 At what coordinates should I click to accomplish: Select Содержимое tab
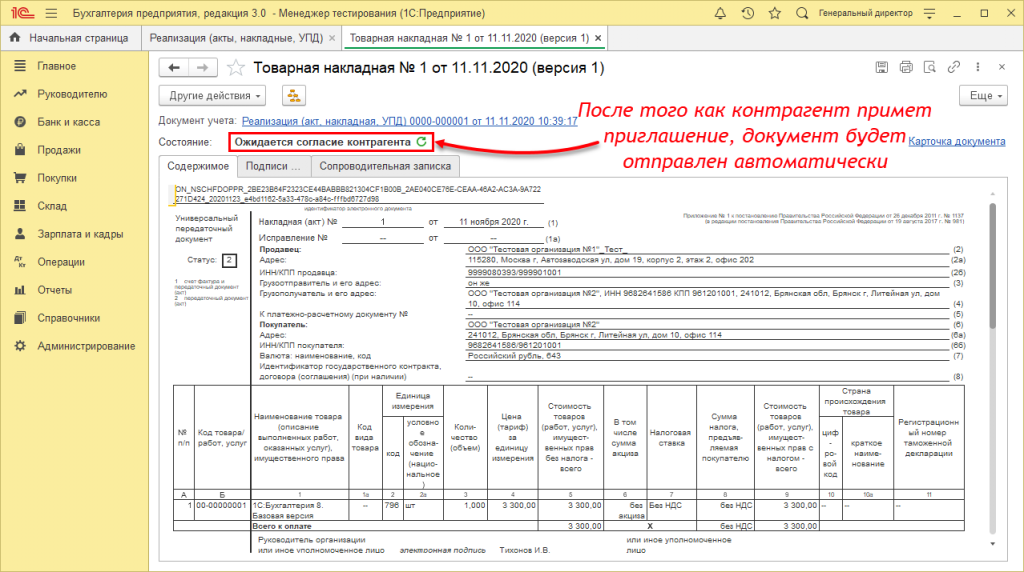pos(198,166)
